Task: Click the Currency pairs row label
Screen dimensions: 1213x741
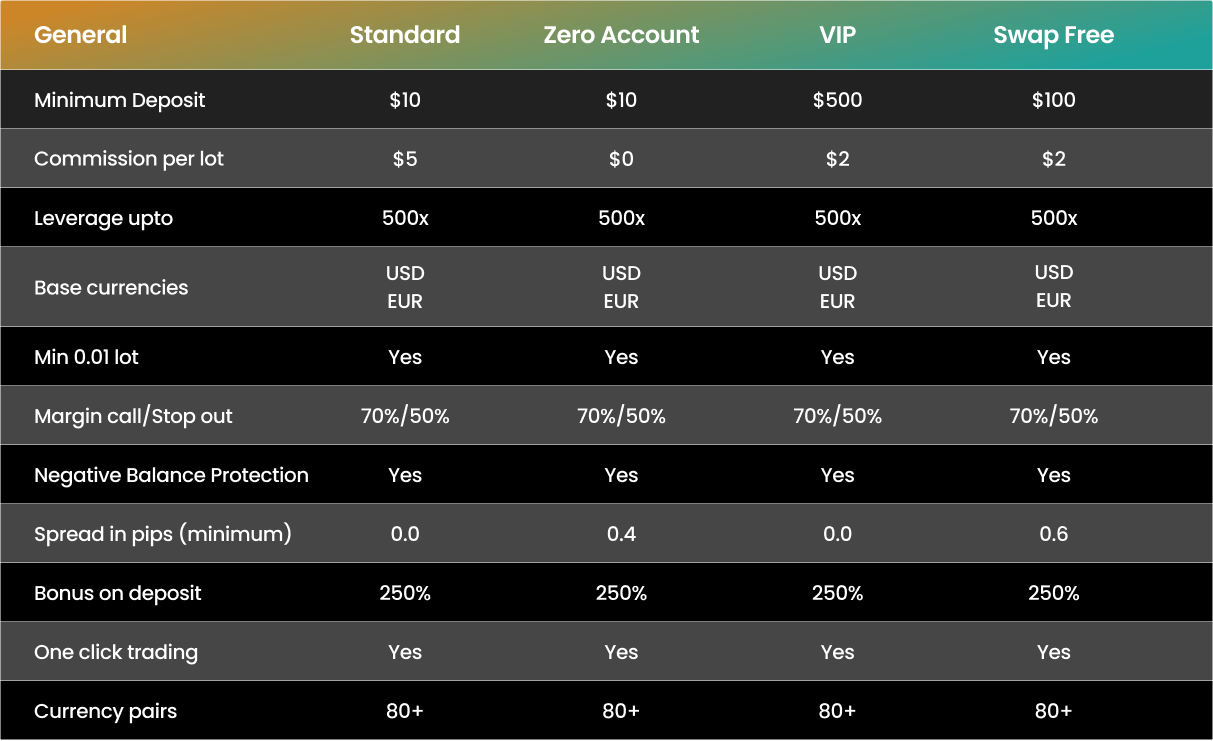Action: pyautogui.click(x=105, y=711)
